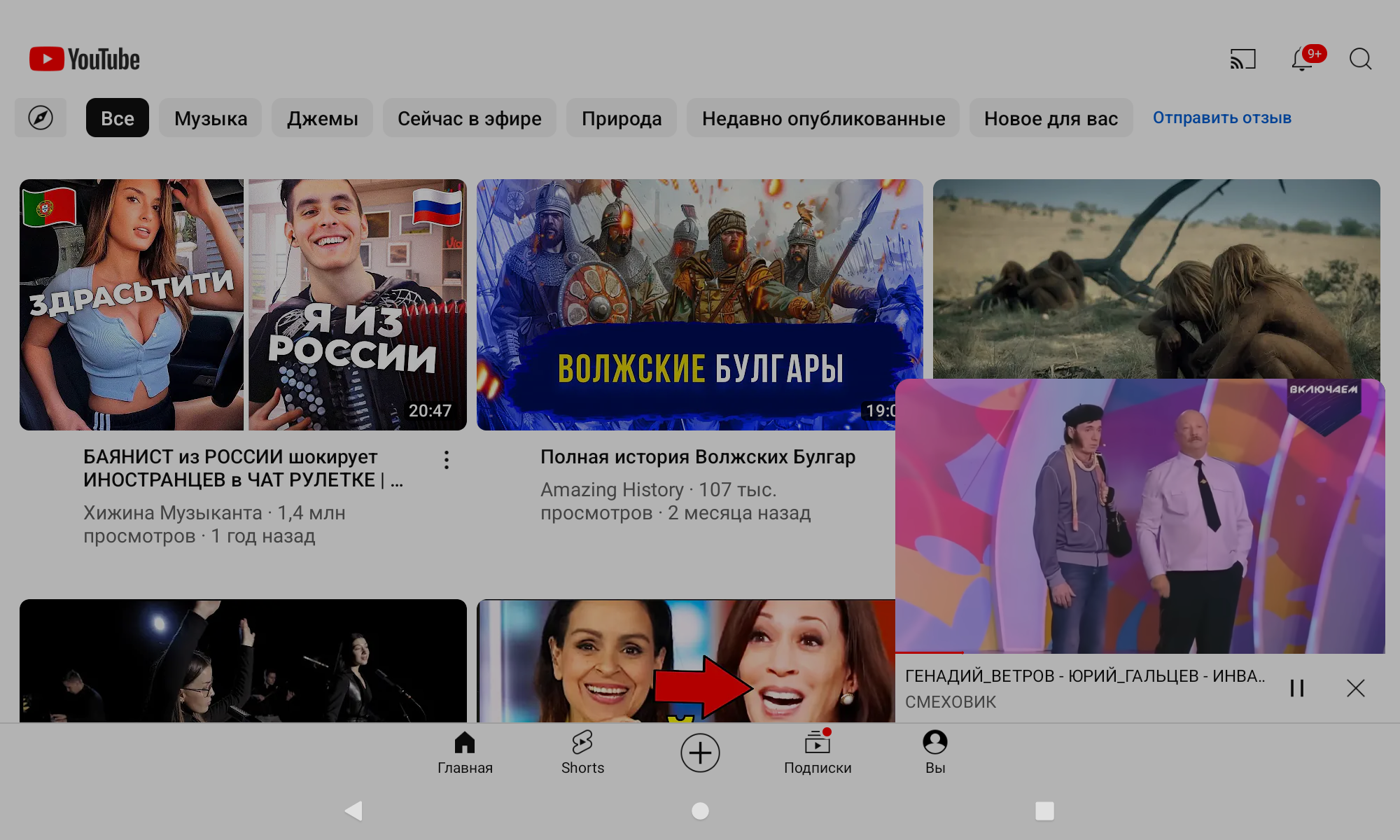This screenshot has width=1400, height=840.
Task: Tap the Amazing History channel info line
Action: [675, 501]
